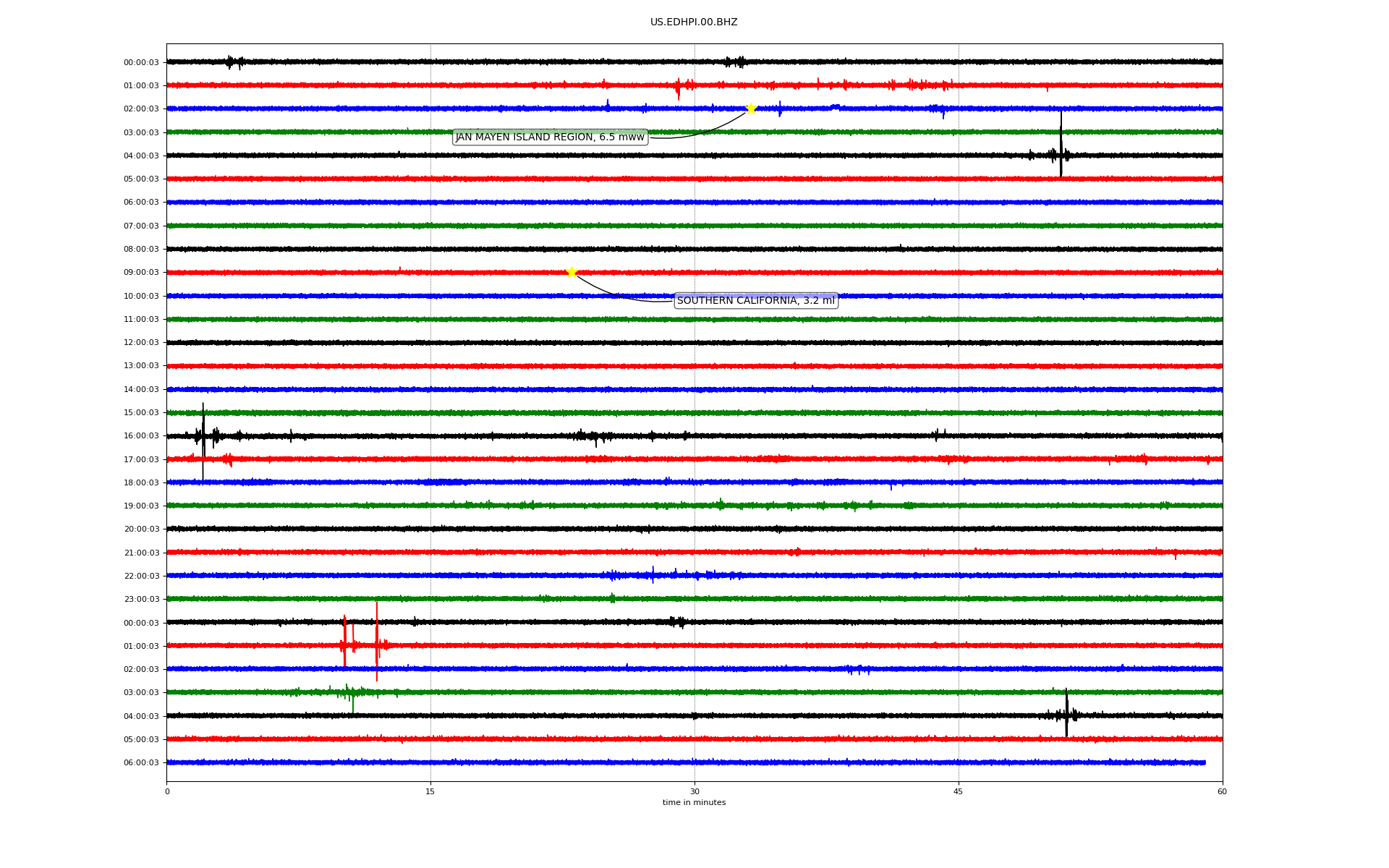This screenshot has width=1389, height=868.
Task: Click the tall black spike at start of 16:00:03 trace
Action: 203,441
